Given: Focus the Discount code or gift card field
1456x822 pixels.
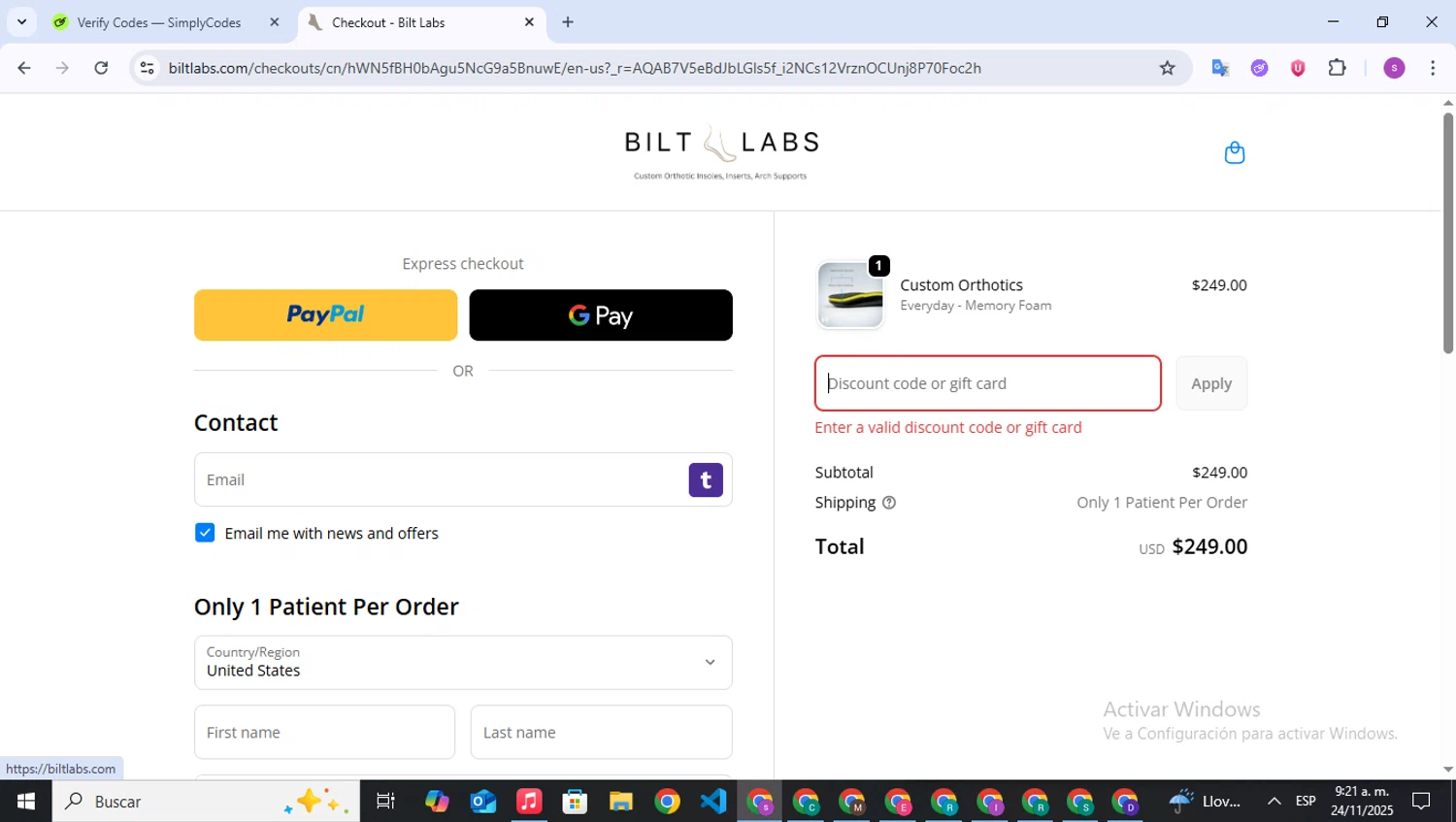Looking at the screenshot, I should [x=987, y=383].
